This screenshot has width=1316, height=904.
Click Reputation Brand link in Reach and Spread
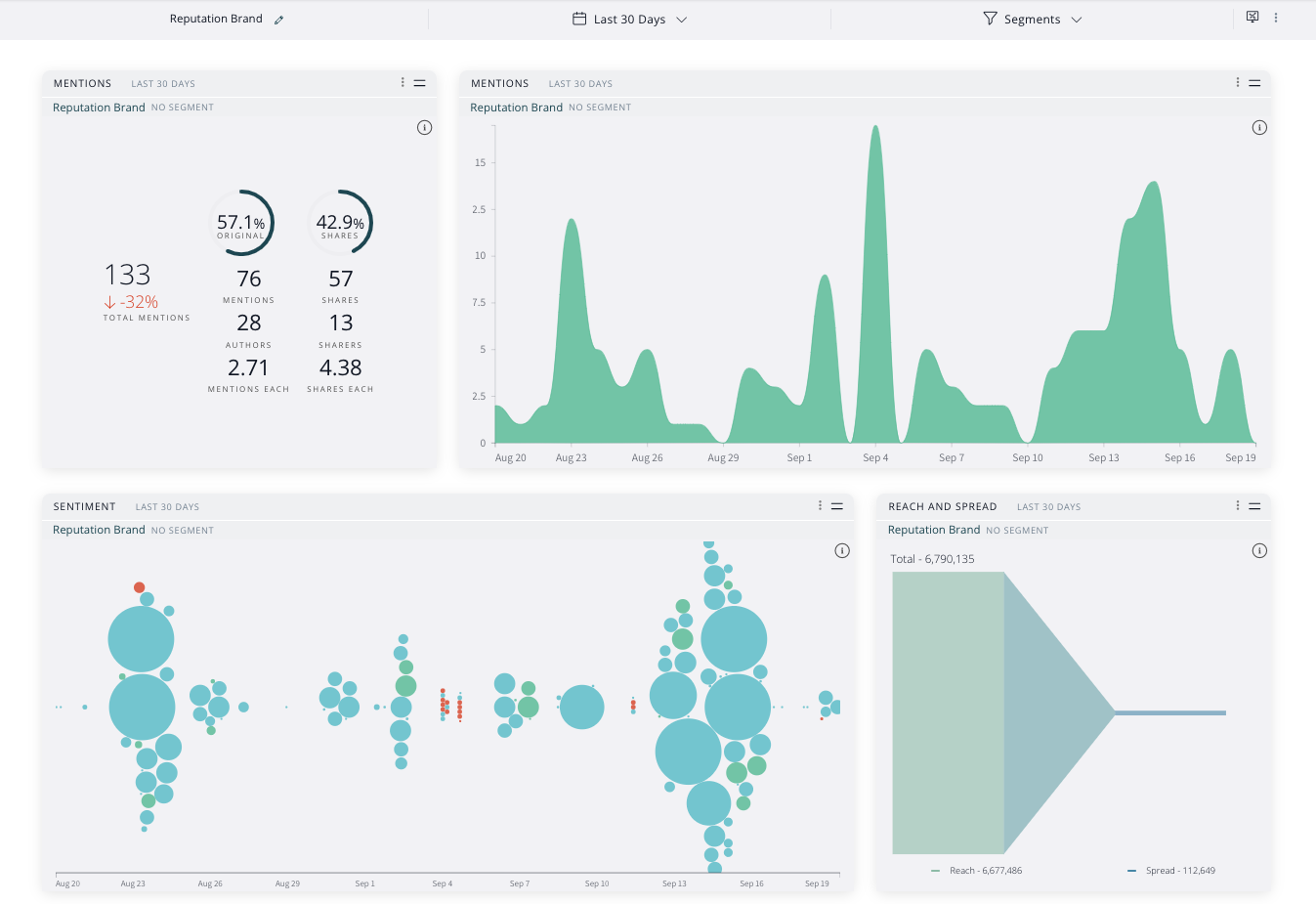pyautogui.click(x=933, y=530)
